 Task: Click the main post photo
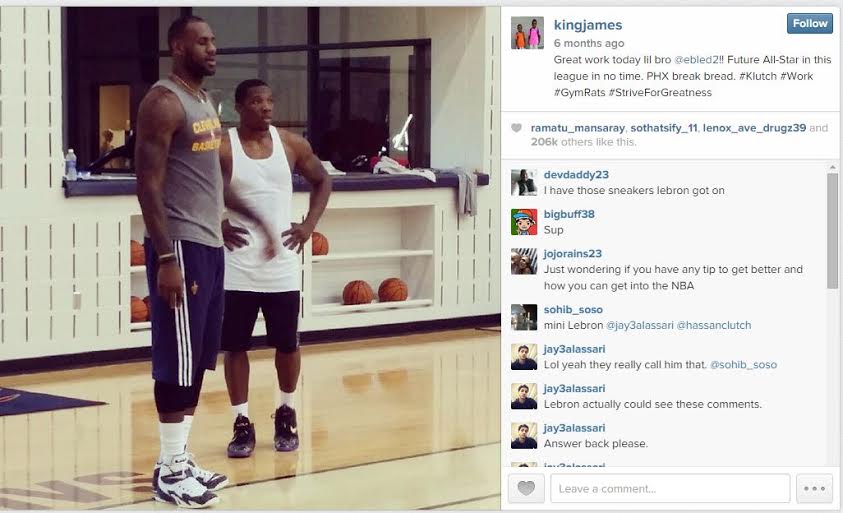pyautogui.click(x=250, y=258)
